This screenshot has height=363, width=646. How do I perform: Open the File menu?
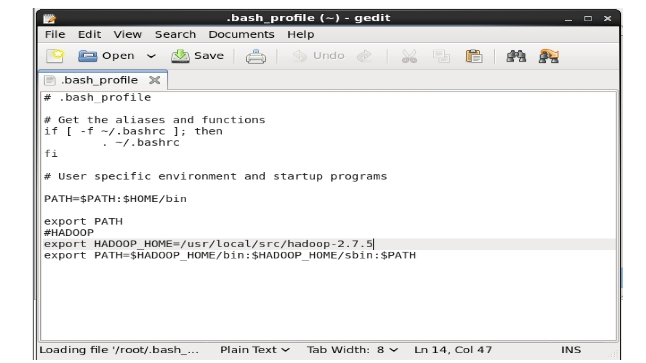coord(55,34)
